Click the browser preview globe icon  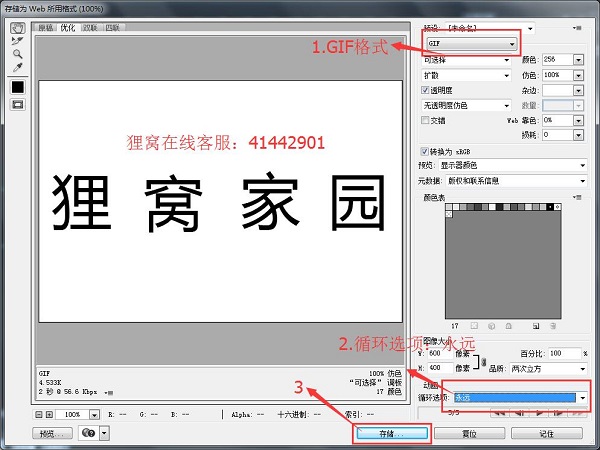coord(89,433)
